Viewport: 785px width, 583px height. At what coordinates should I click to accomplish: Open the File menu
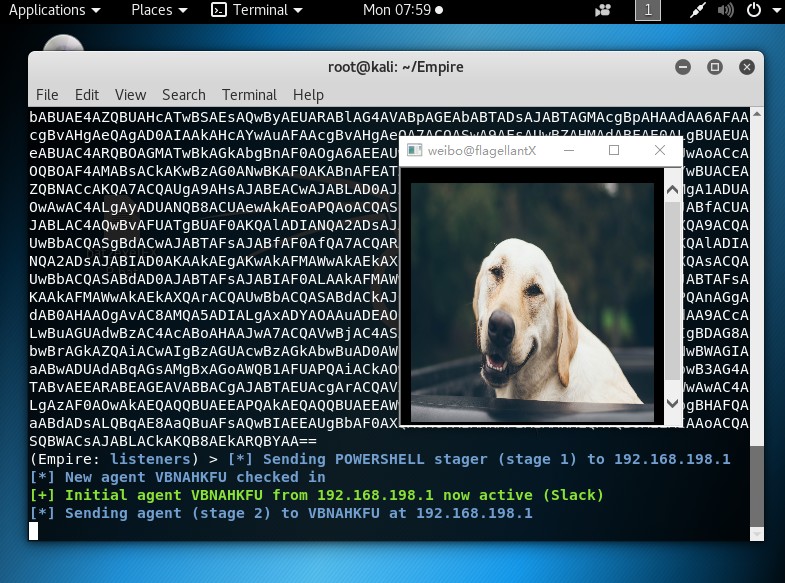[47, 95]
